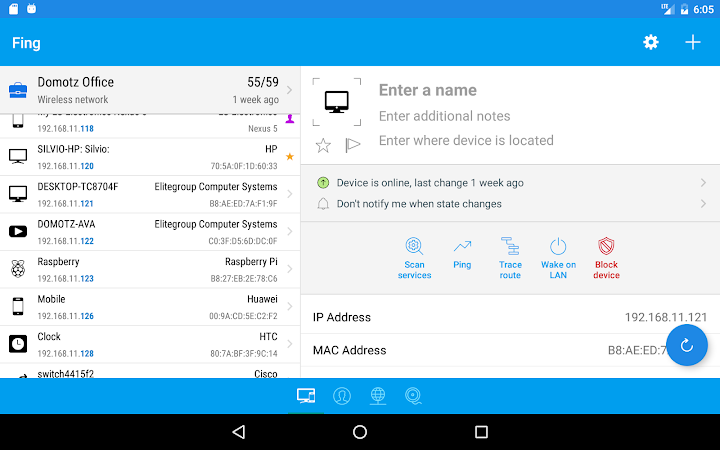720x450 pixels.
Task: Open device online status details chevron
Action: click(x=703, y=183)
